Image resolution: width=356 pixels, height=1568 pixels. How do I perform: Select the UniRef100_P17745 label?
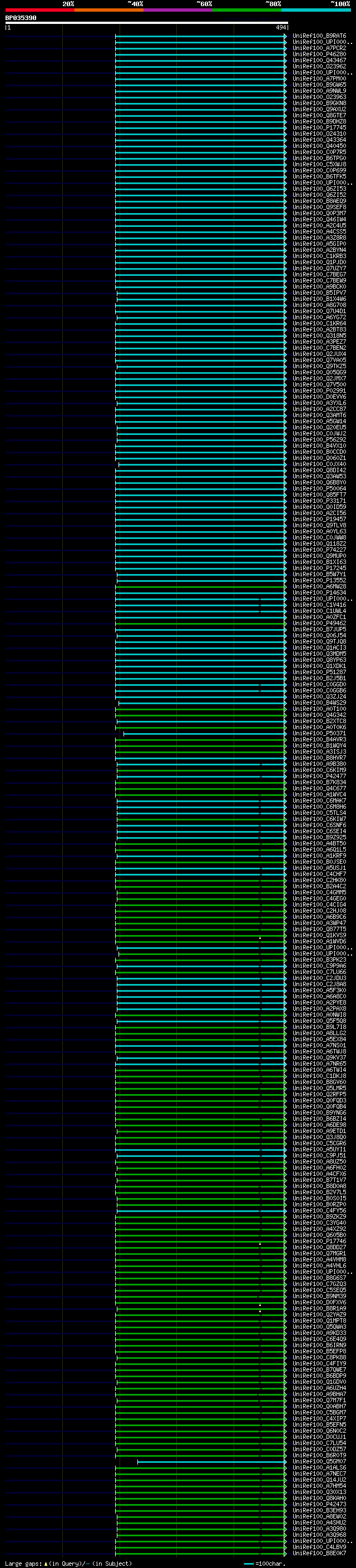319,128
